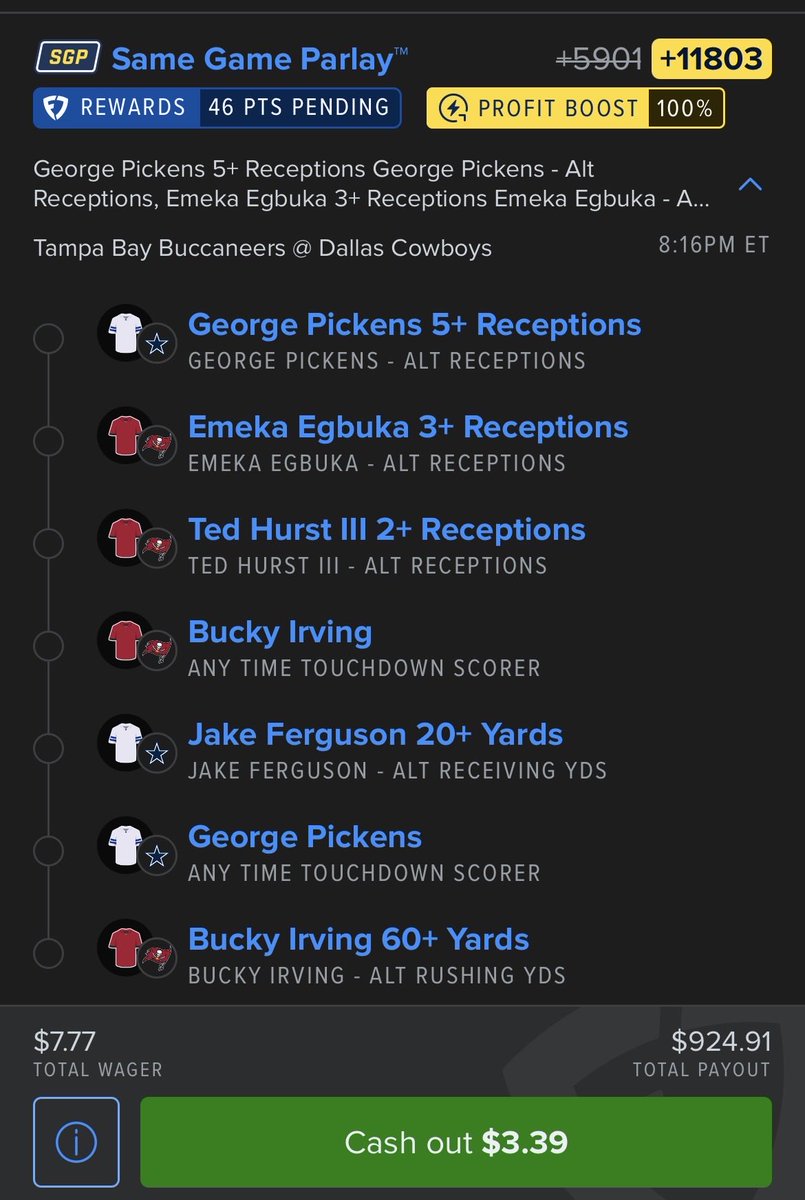
Task: Click the status circle for the Bucky Irving touchdown leg
Action: pos(48,646)
